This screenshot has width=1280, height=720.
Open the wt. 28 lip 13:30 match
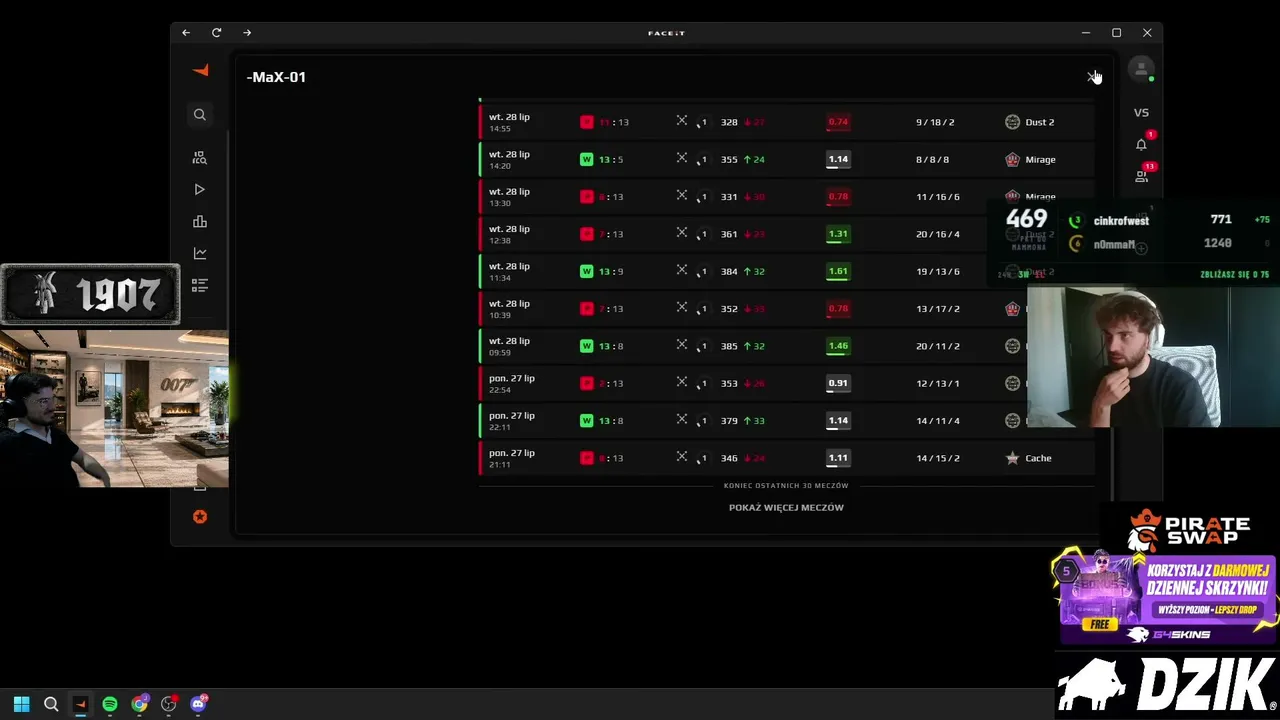click(786, 197)
